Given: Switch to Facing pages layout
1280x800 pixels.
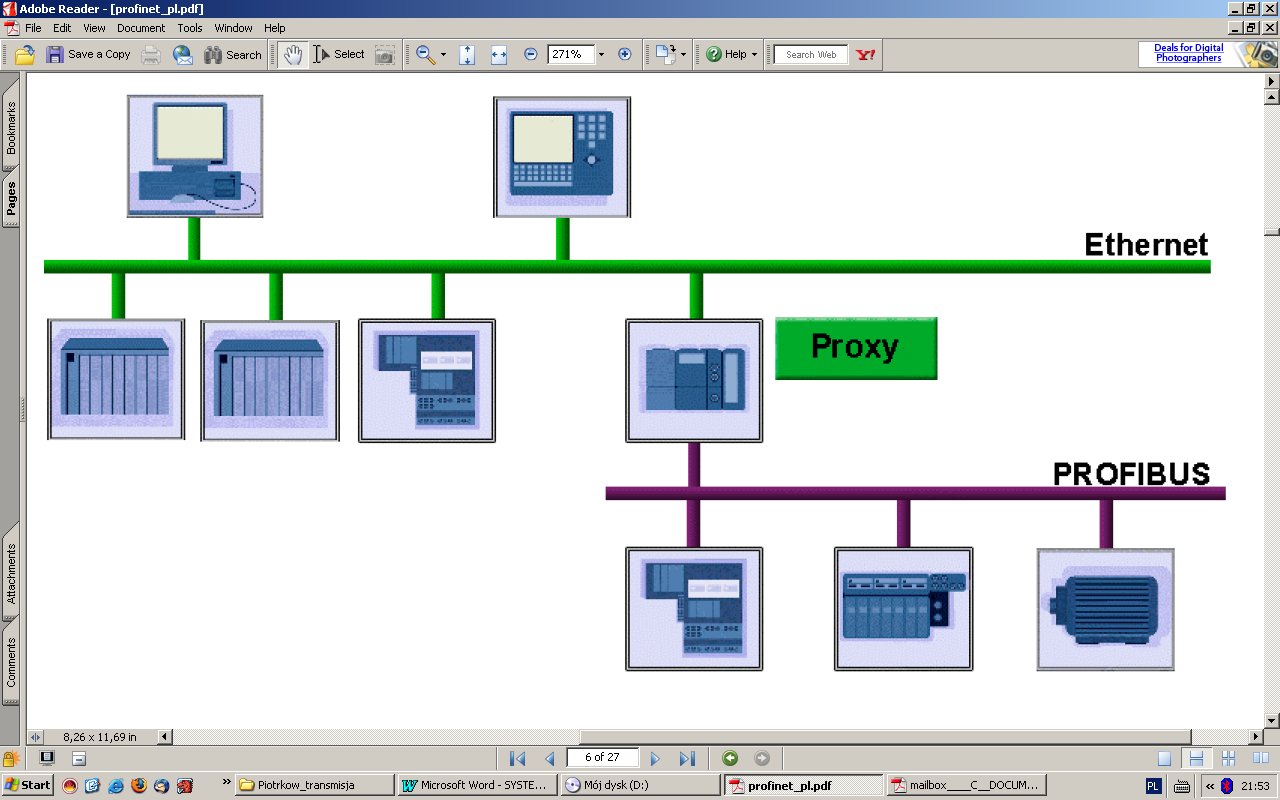Looking at the screenshot, I should pos(1261,758).
